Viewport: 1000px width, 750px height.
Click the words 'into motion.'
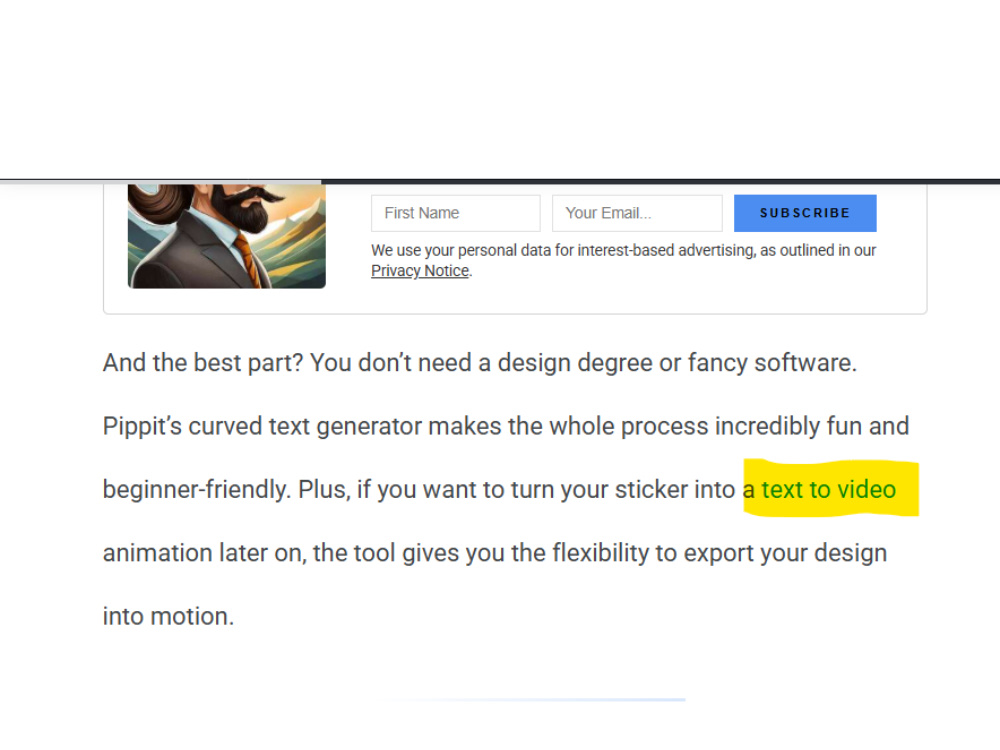[168, 616]
